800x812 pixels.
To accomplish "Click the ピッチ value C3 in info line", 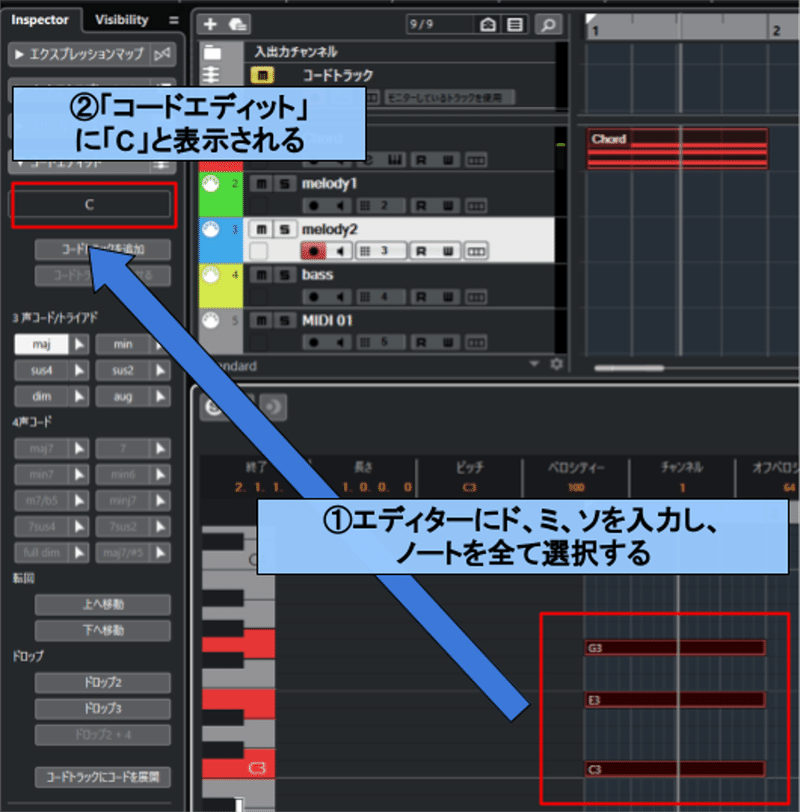I will pyautogui.click(x=470, y=487).
